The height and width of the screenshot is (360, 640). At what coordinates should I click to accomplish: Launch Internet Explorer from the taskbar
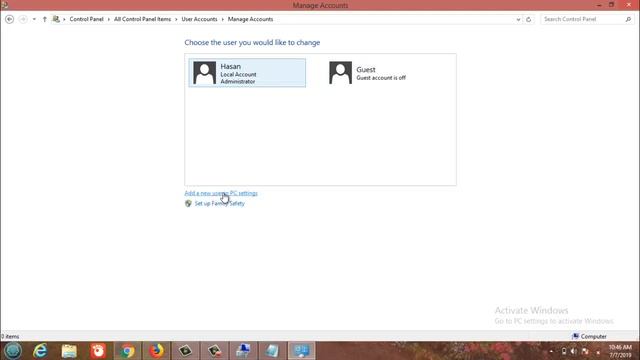click(40, 351)
